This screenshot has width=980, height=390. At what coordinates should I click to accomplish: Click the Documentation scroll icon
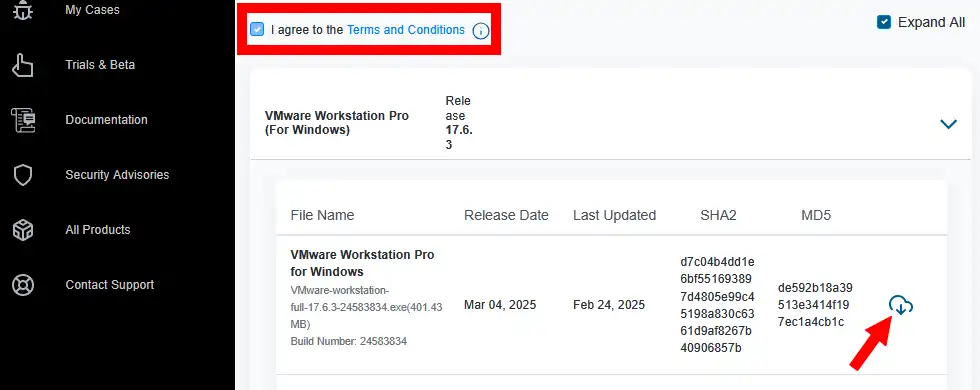23,120
